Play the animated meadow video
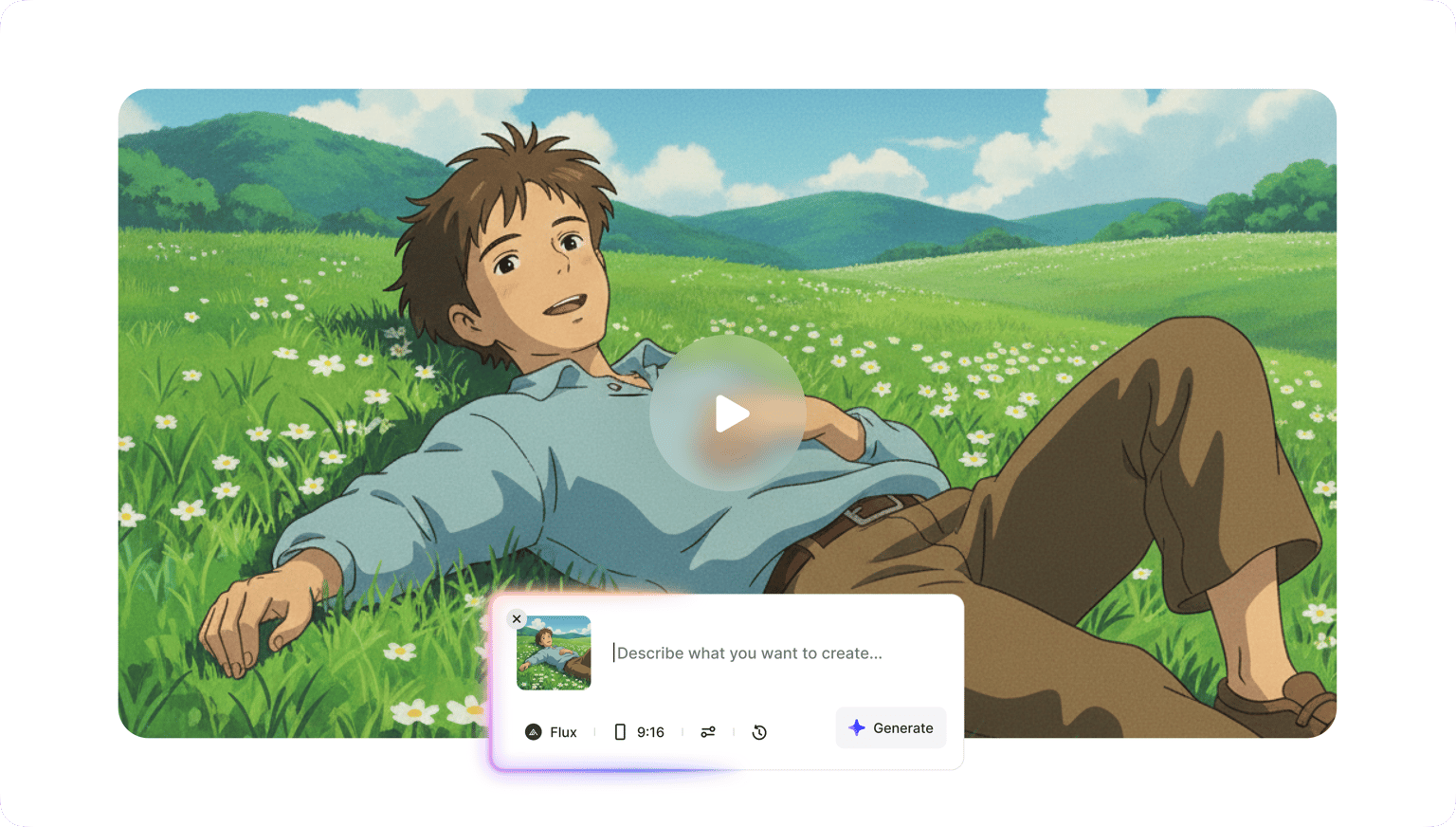Viewport: 1456px width, 827px height. [x=728, y=413]
